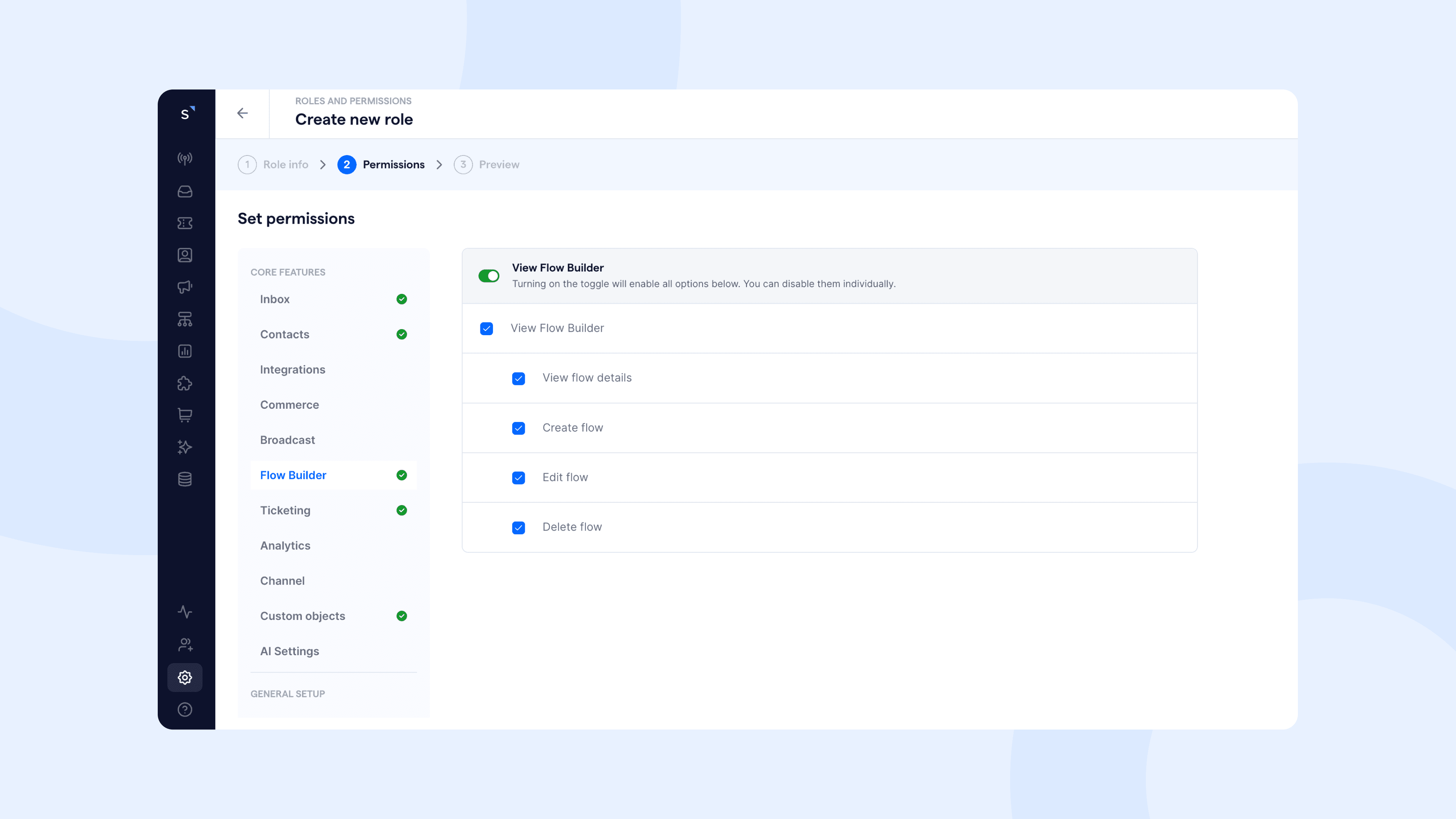The image size is (1456, 819).
Task: Select the broadcast antenna icon in sidebar
Action: [185, 159]
